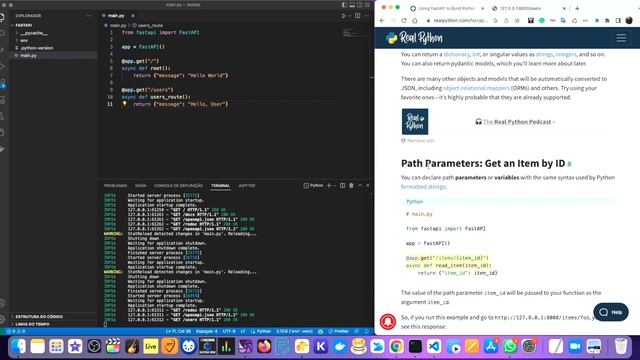The width and height of the screenshot is (640, 360).
Task: Open the Chrome Extensions puzzle icon
Action: [x=607, y=20]
